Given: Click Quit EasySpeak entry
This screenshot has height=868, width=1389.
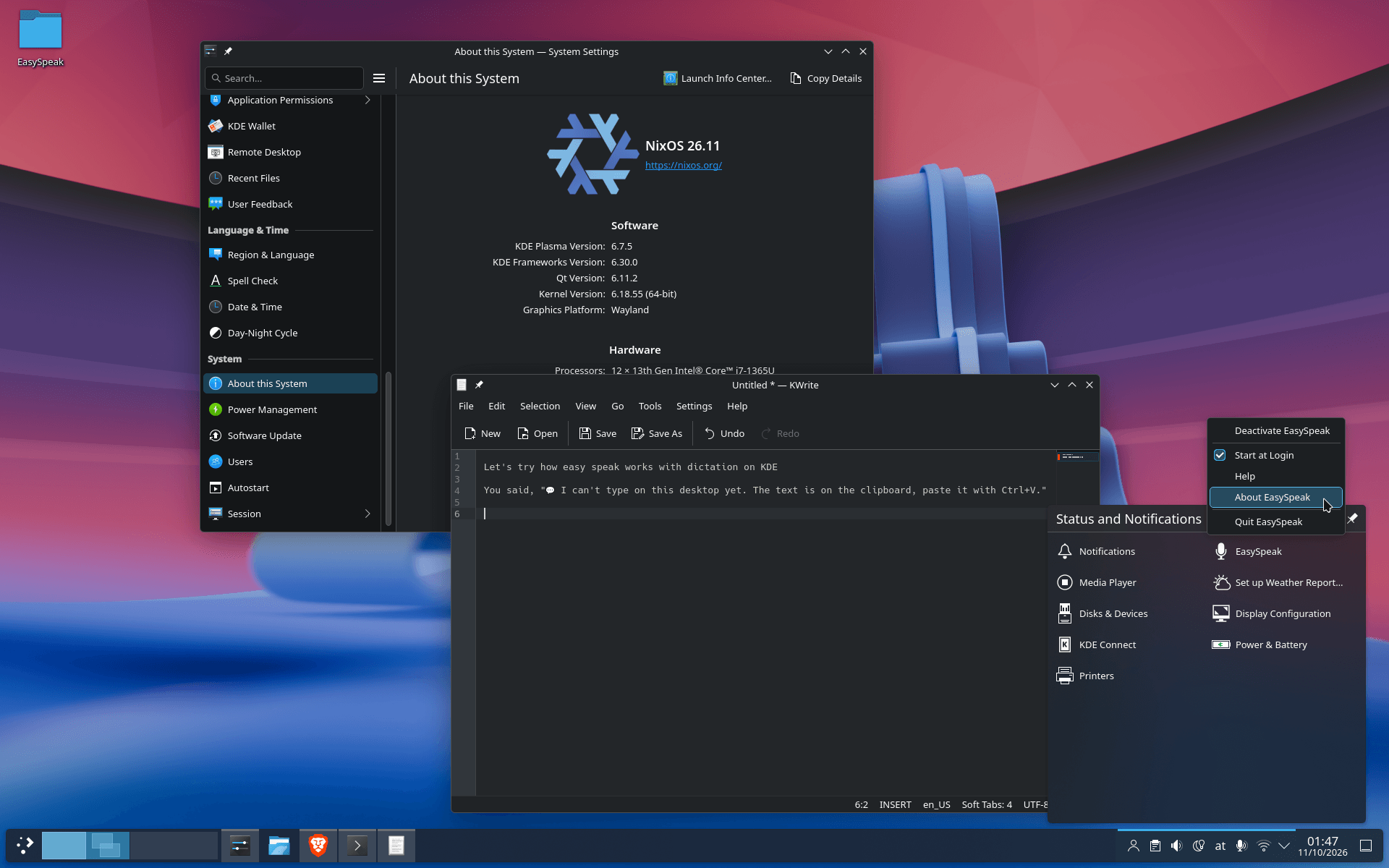Looking at the screenshot, I should point(1275,522).
